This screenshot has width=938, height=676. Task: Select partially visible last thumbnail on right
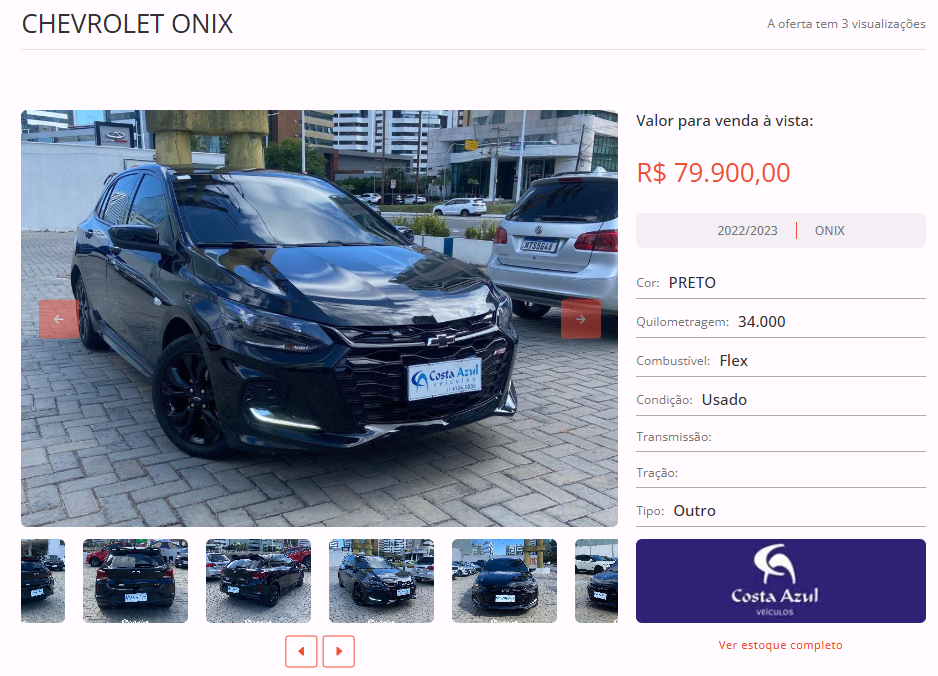596,581
